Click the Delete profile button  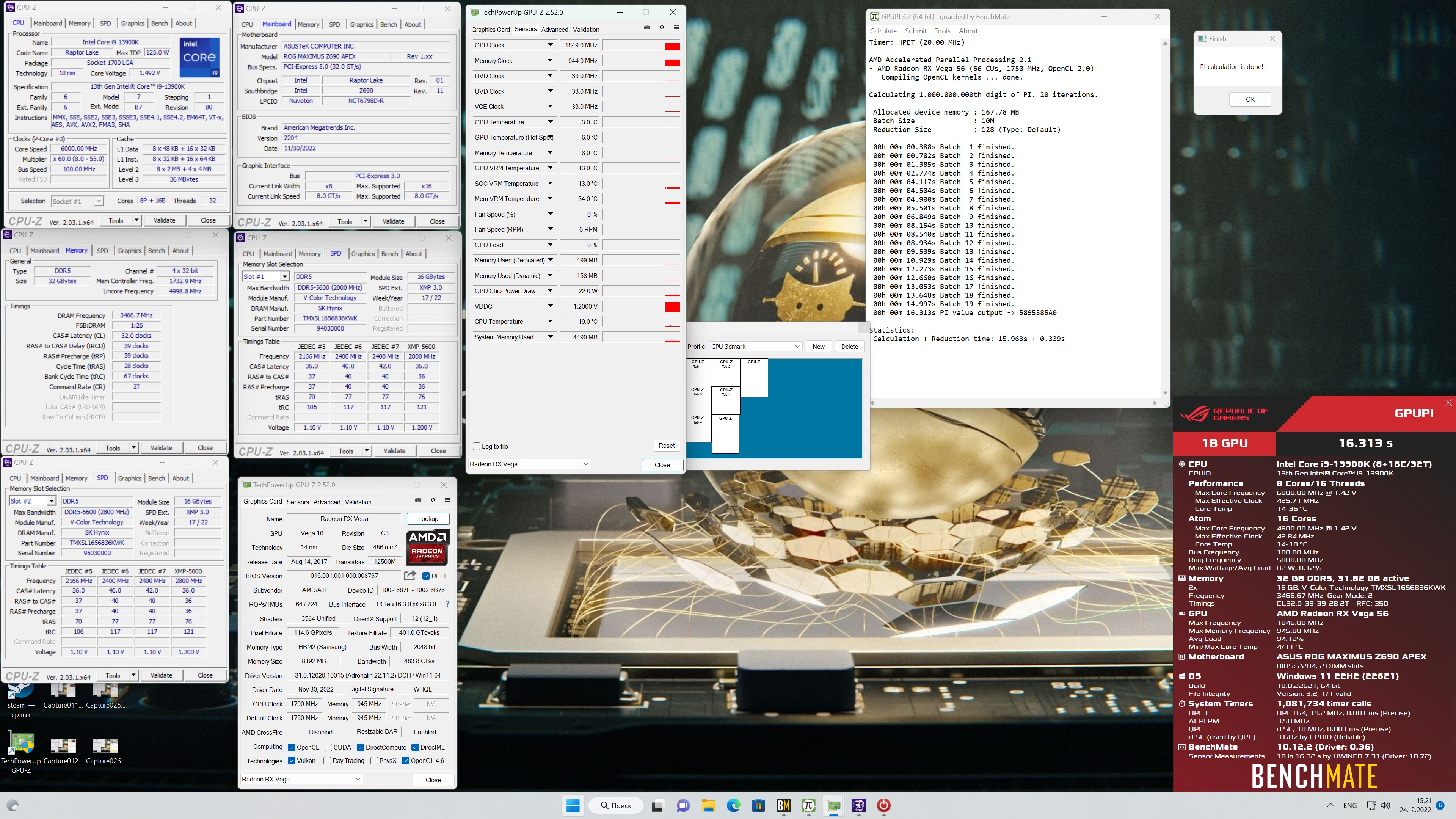point(849,347)
